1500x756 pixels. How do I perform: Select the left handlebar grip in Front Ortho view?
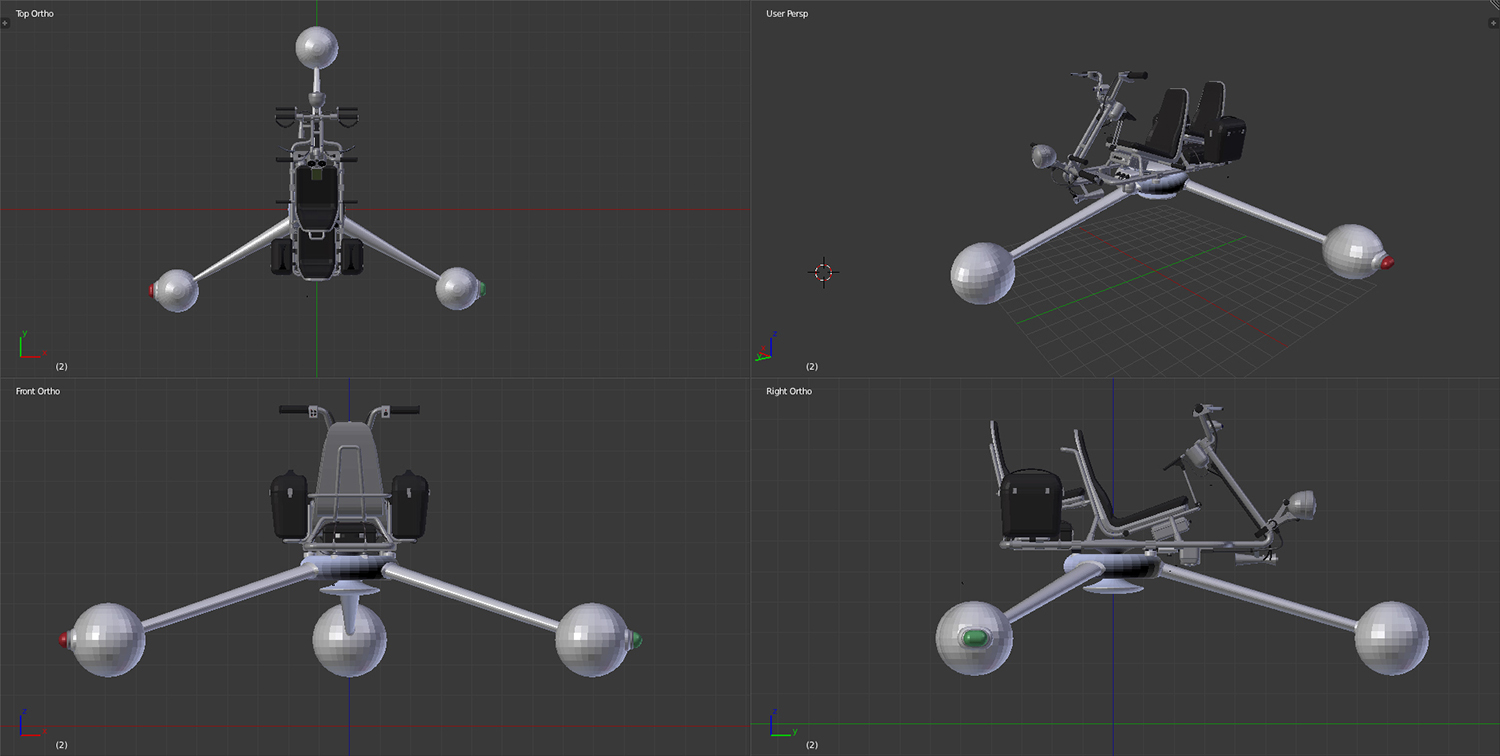tap(295, 409)
